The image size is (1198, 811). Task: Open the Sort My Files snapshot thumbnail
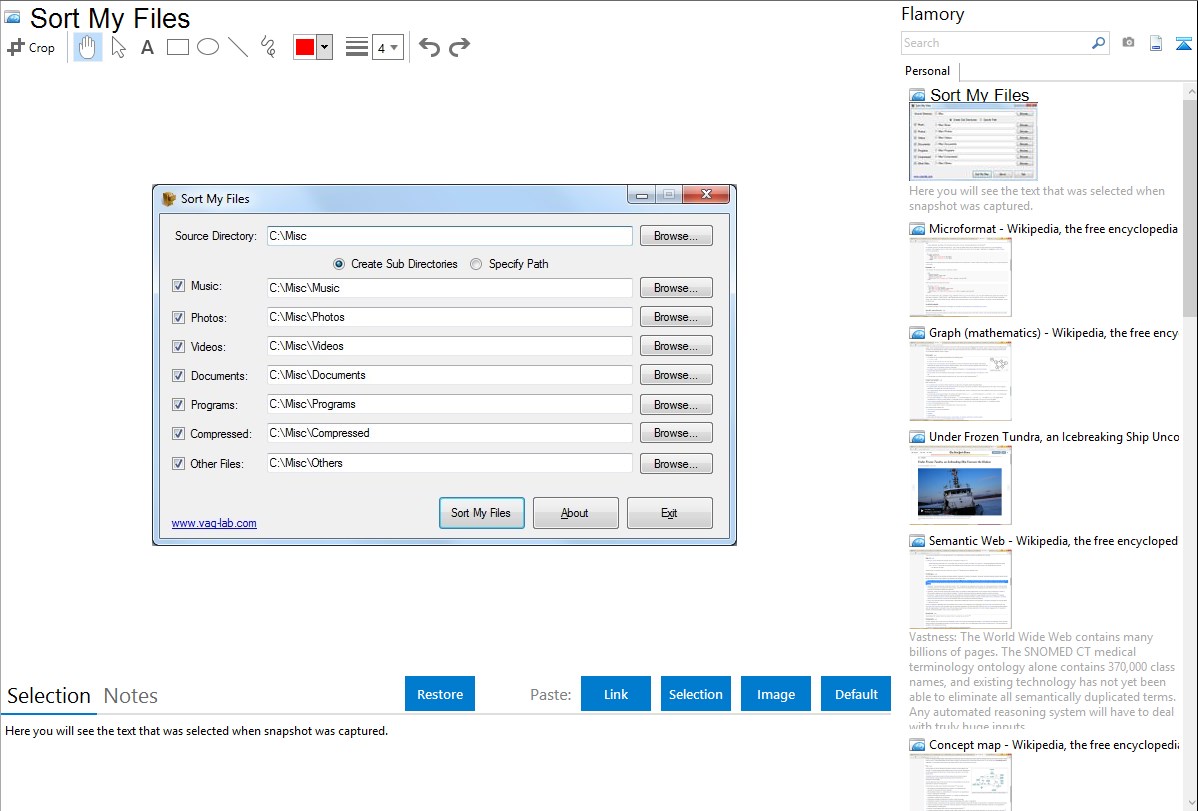click(973, 142)
